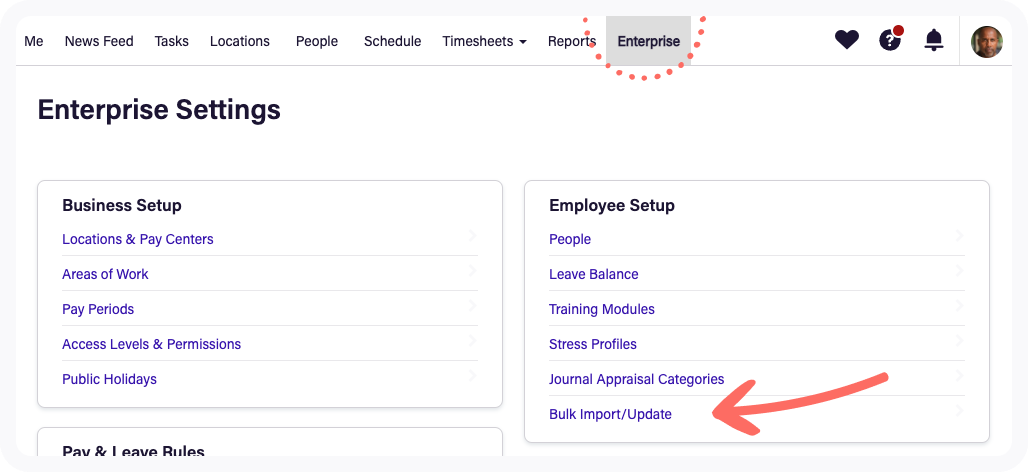
Task: Select the Areas of Work link
Action: point(106,274)
